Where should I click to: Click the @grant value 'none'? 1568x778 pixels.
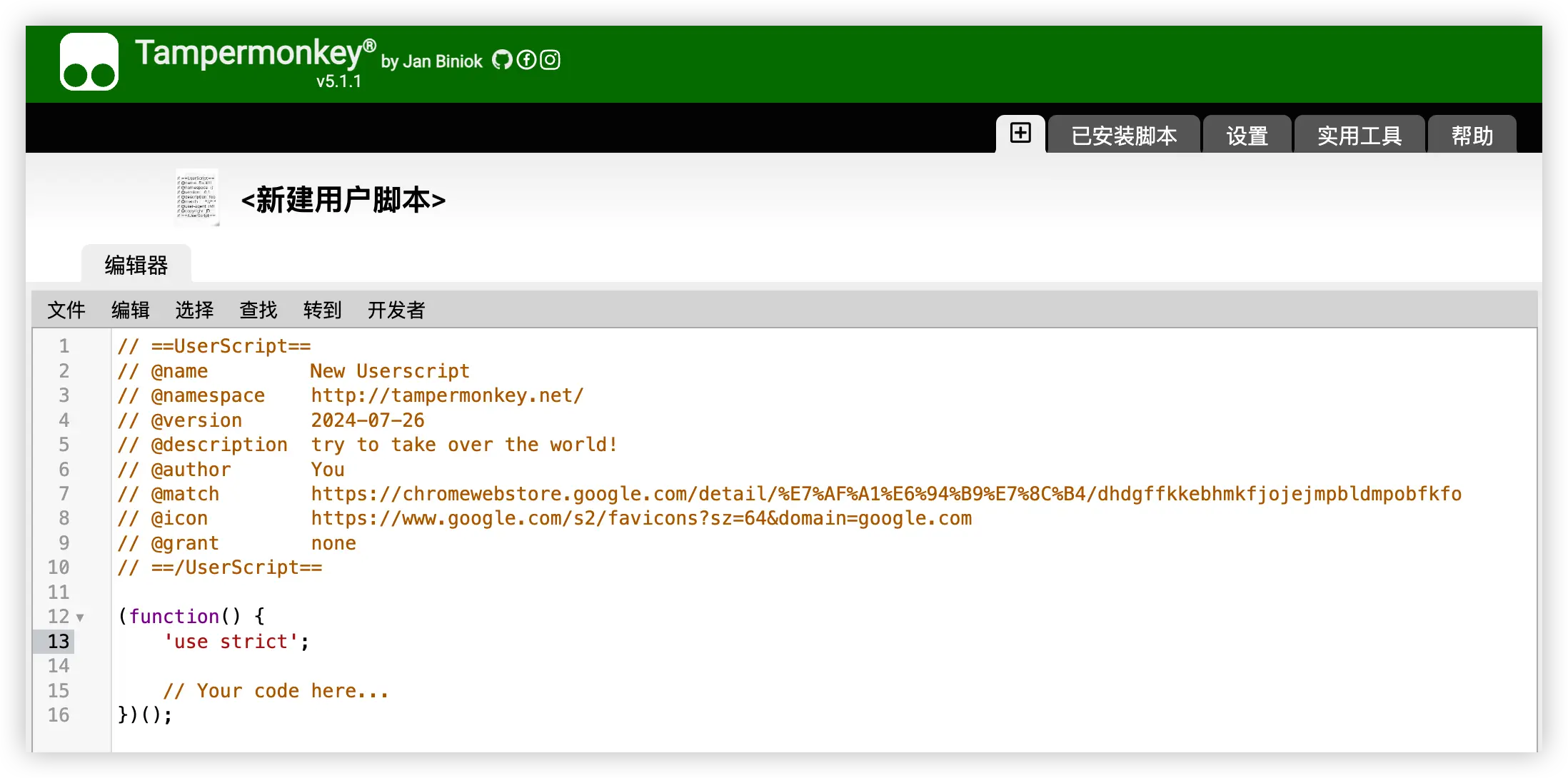(333, 543)
